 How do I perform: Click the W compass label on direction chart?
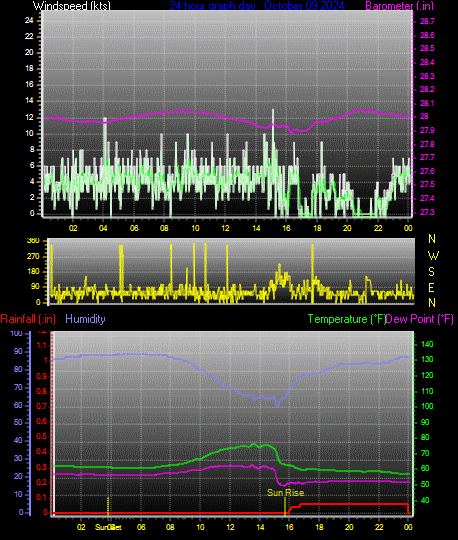[x=433, y=256]
